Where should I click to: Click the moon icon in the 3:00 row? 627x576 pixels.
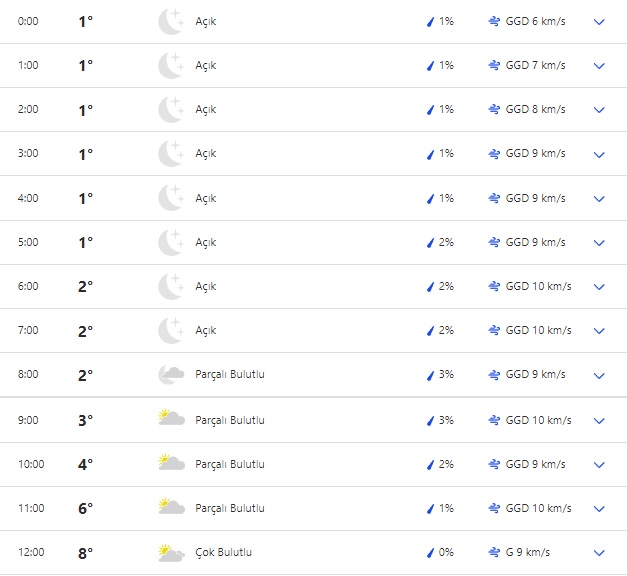(x=171, y=154)
